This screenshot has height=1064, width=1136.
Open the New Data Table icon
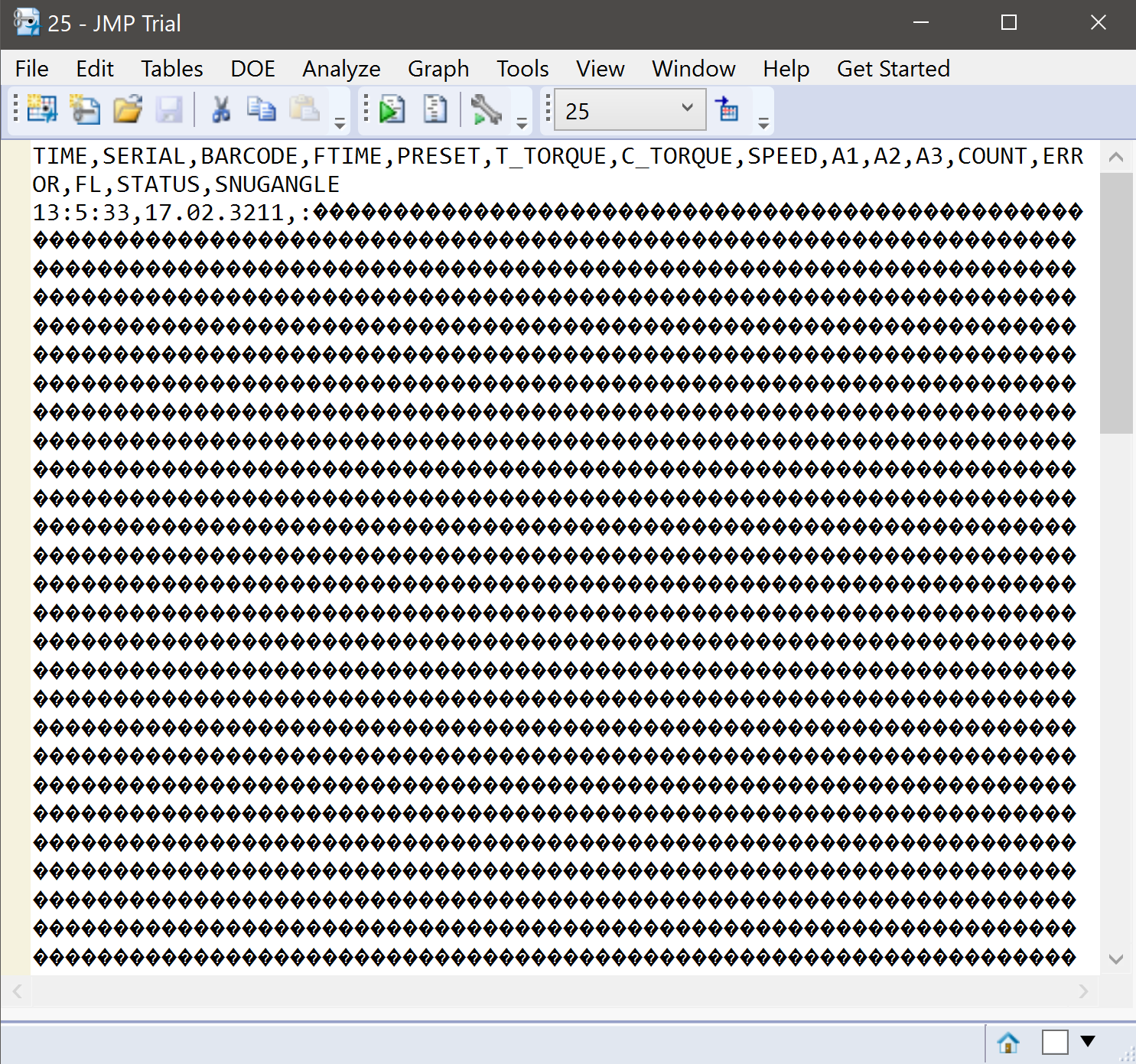(44, 109)
